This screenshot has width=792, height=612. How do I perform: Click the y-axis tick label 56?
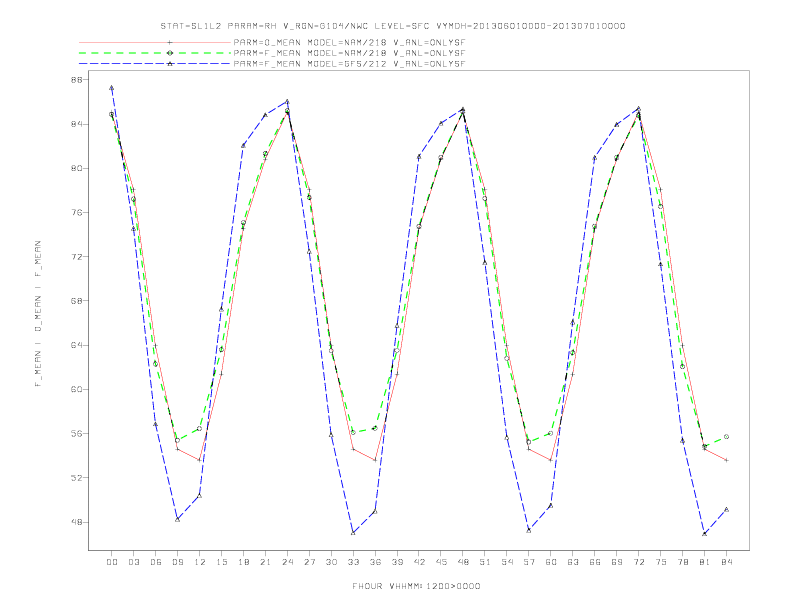pyautogui.click(x=78, y=434)
